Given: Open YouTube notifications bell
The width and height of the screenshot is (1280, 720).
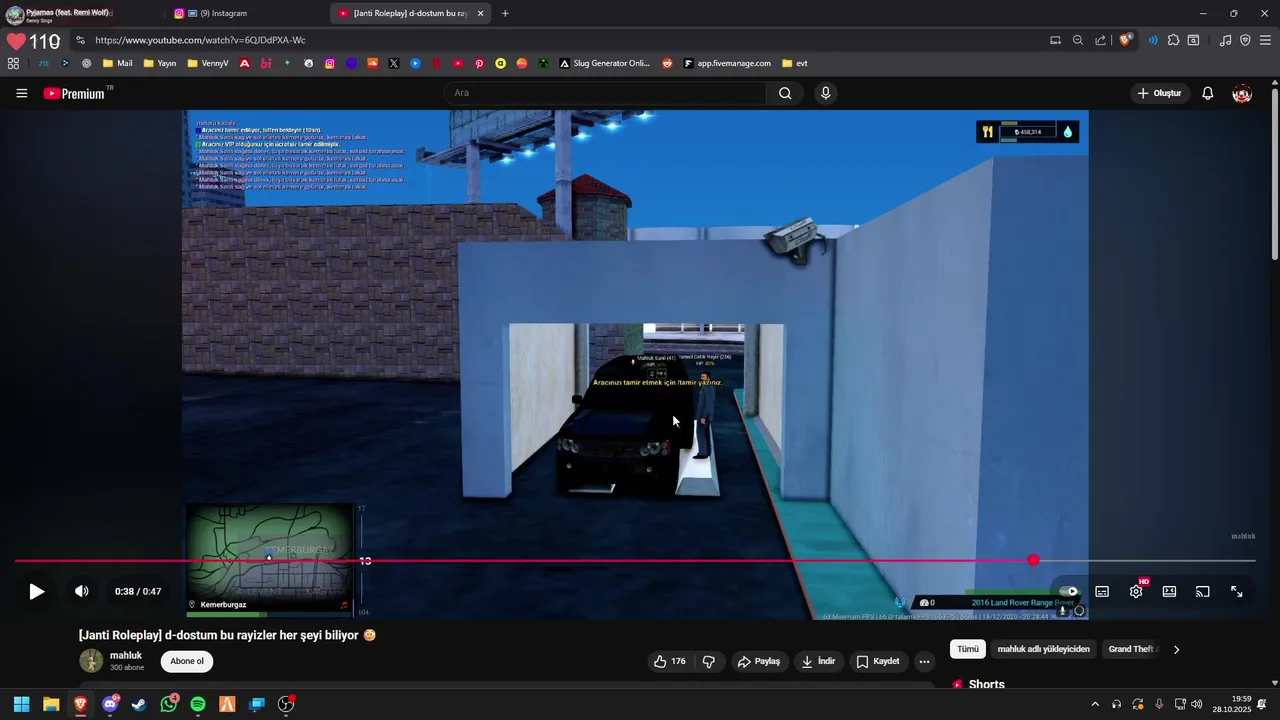Looking at the screenshot, I should coord(1208,93).
